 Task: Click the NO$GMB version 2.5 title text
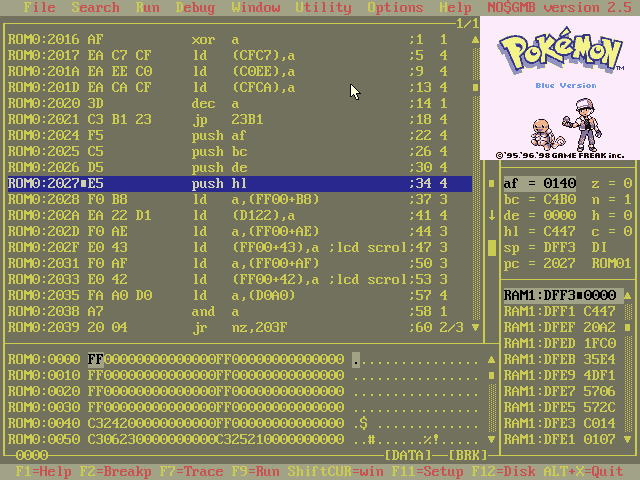(559, 7)
